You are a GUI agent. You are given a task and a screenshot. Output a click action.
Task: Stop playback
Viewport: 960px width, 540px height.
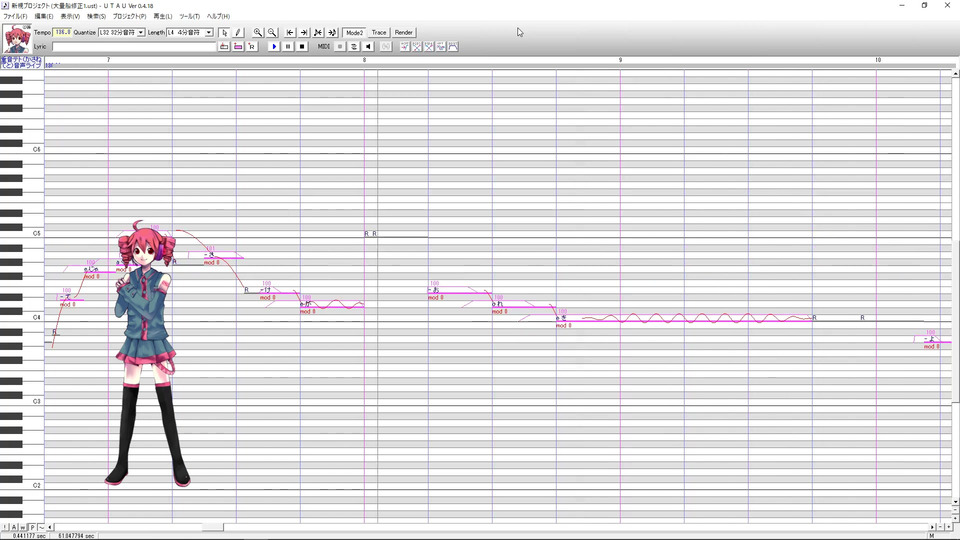302,47
